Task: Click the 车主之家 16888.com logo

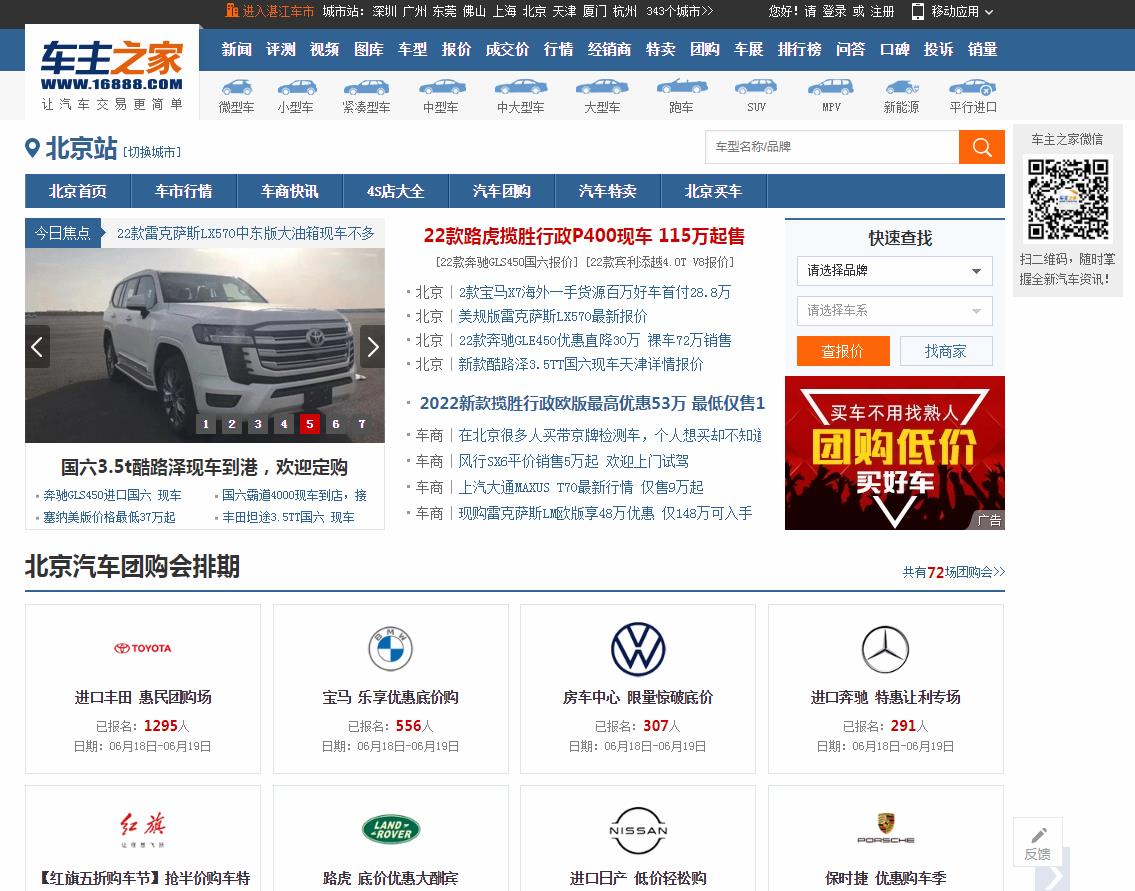Action: [x=112, y=75]
